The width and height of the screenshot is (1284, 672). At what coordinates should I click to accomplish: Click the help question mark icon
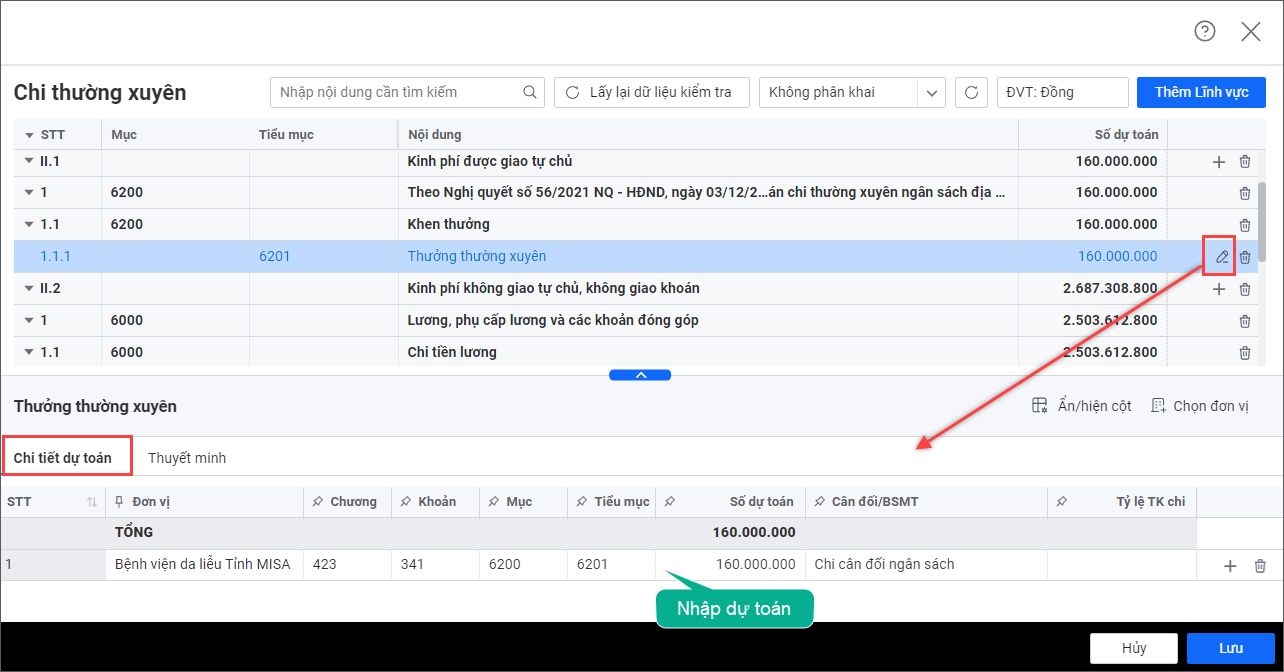tap(1205, 31)
